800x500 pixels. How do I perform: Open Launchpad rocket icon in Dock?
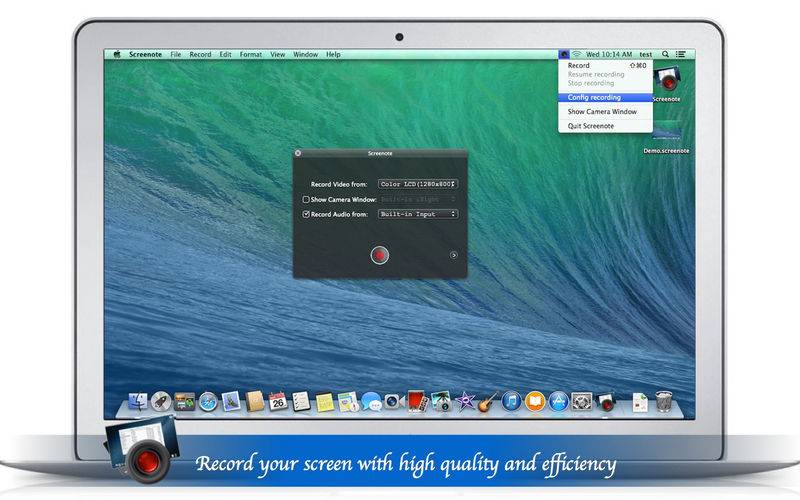coord(161,402)
